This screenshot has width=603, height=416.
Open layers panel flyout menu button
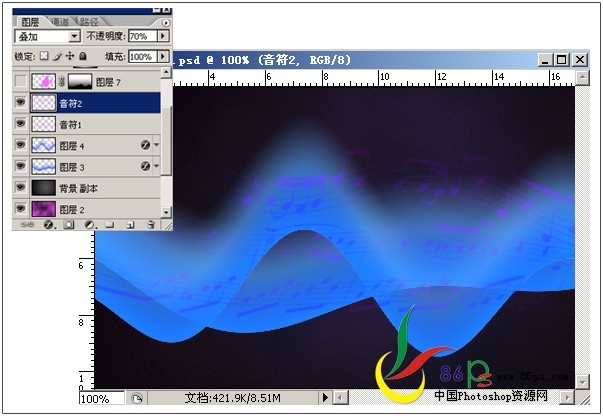tap(166, 23)
